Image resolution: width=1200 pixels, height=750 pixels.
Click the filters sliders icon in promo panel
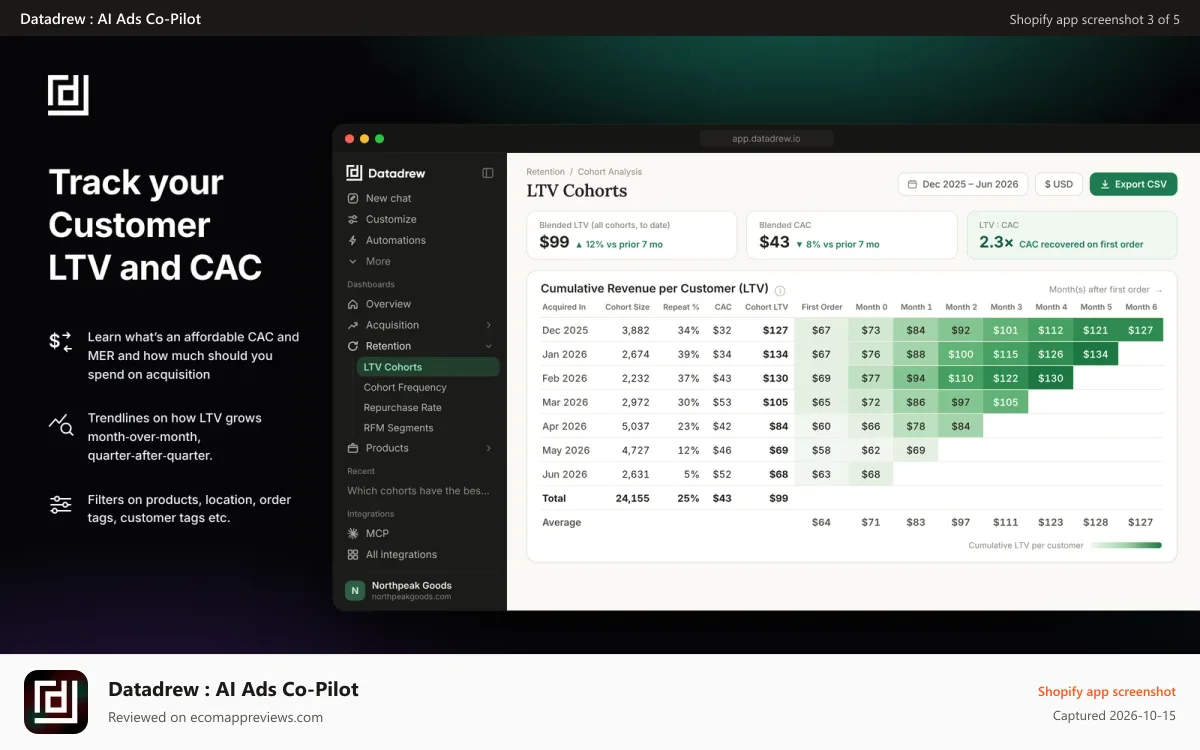click(x=61, y=505)
